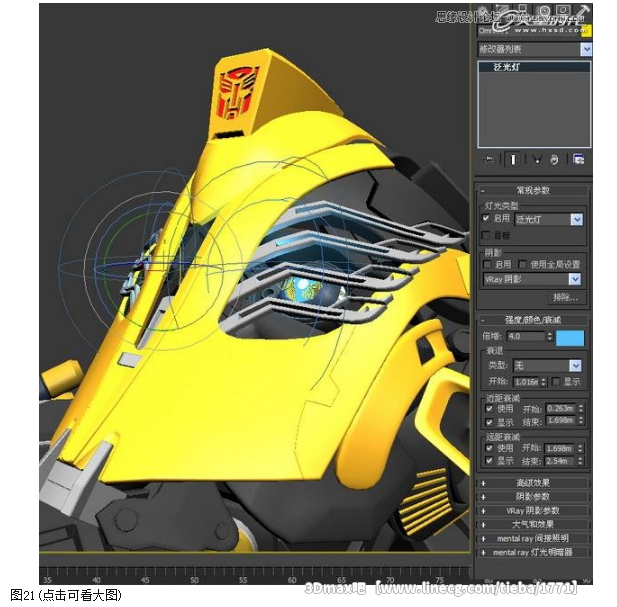Expand the VRay 阴影参数 rollout
This screenshot has height=607, width=617.
(x=533, y=511)
